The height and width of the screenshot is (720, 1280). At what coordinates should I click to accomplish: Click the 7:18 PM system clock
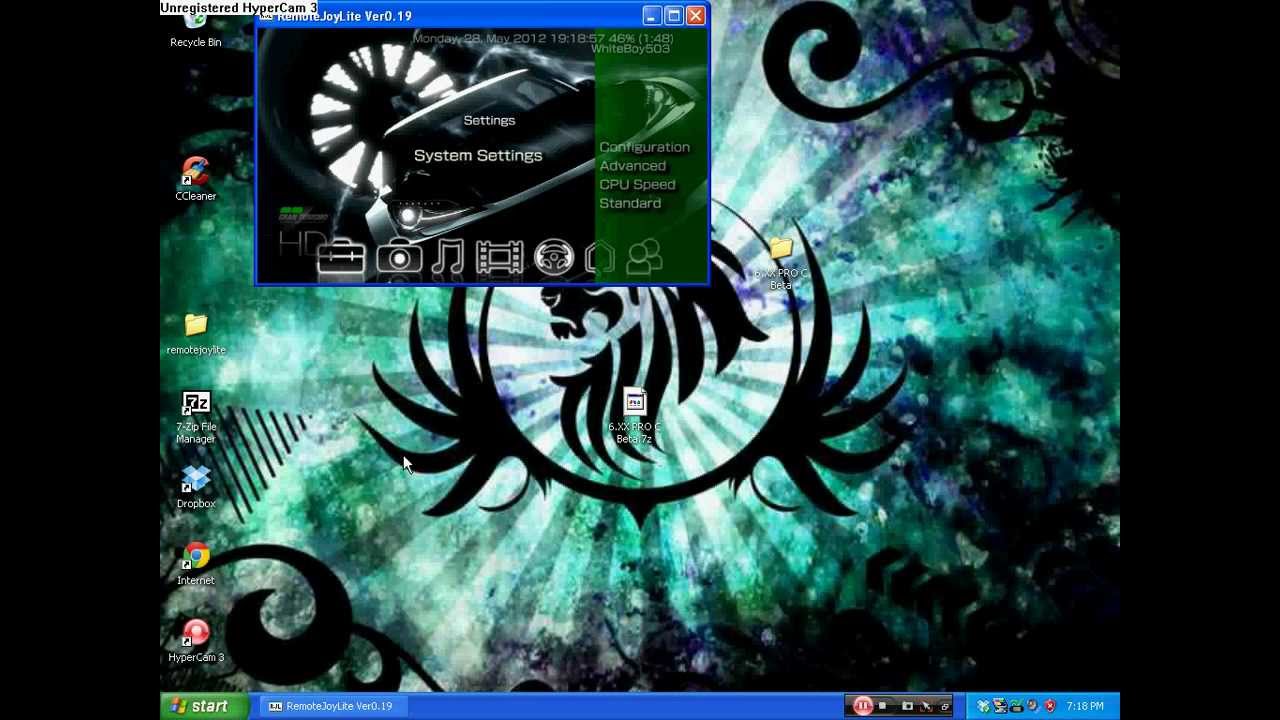(1085, 706)
